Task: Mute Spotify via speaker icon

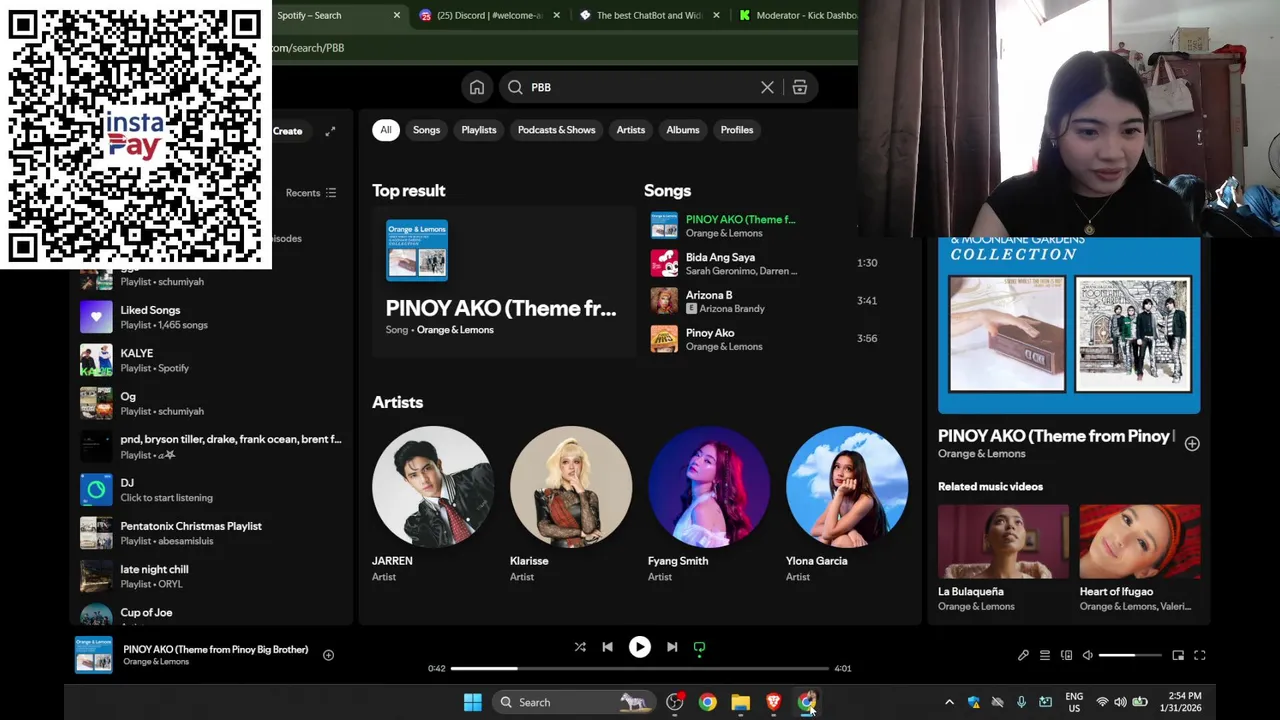Action: 1088,655
